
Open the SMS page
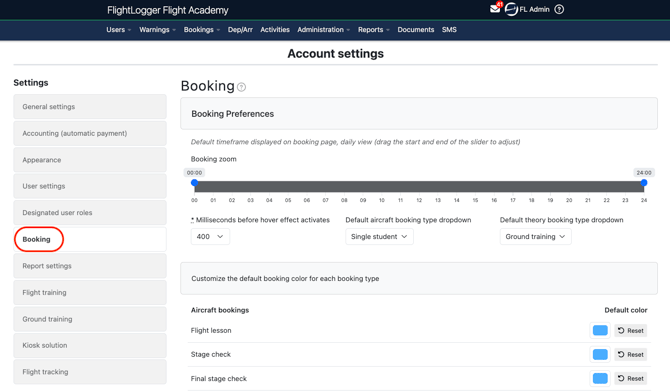coord(449,29)
